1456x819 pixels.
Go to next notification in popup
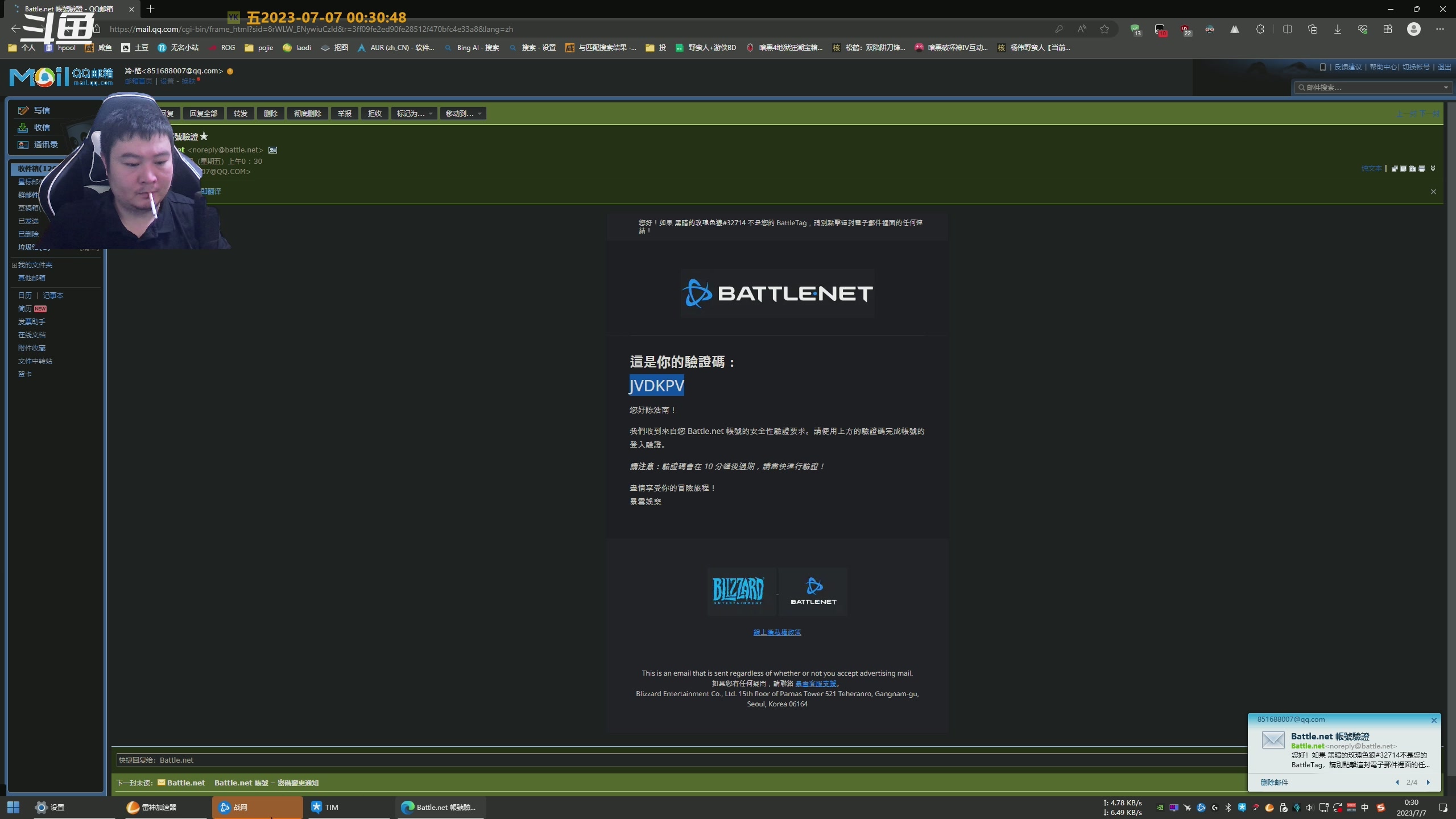pos(1428,783)
